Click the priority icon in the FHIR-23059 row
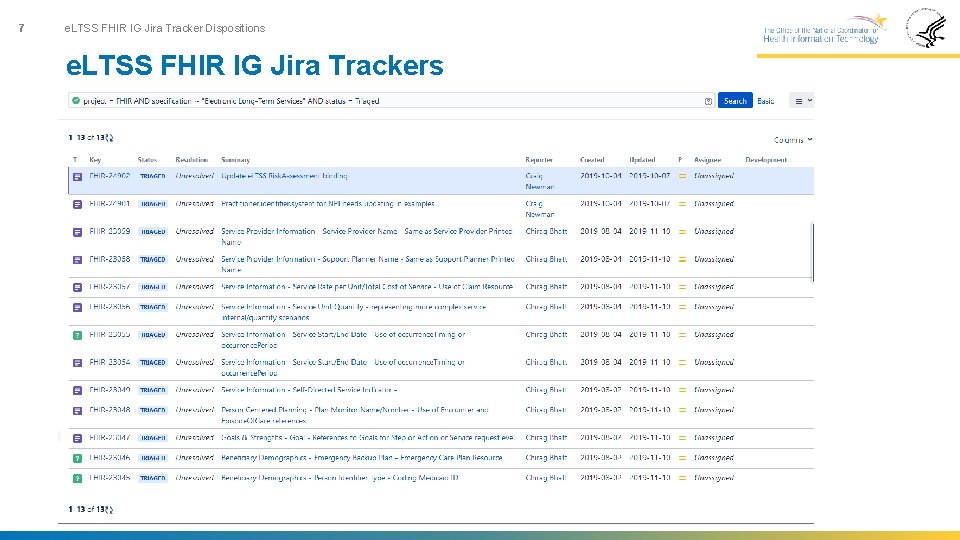960x540 pixels. tap(682, 231)
